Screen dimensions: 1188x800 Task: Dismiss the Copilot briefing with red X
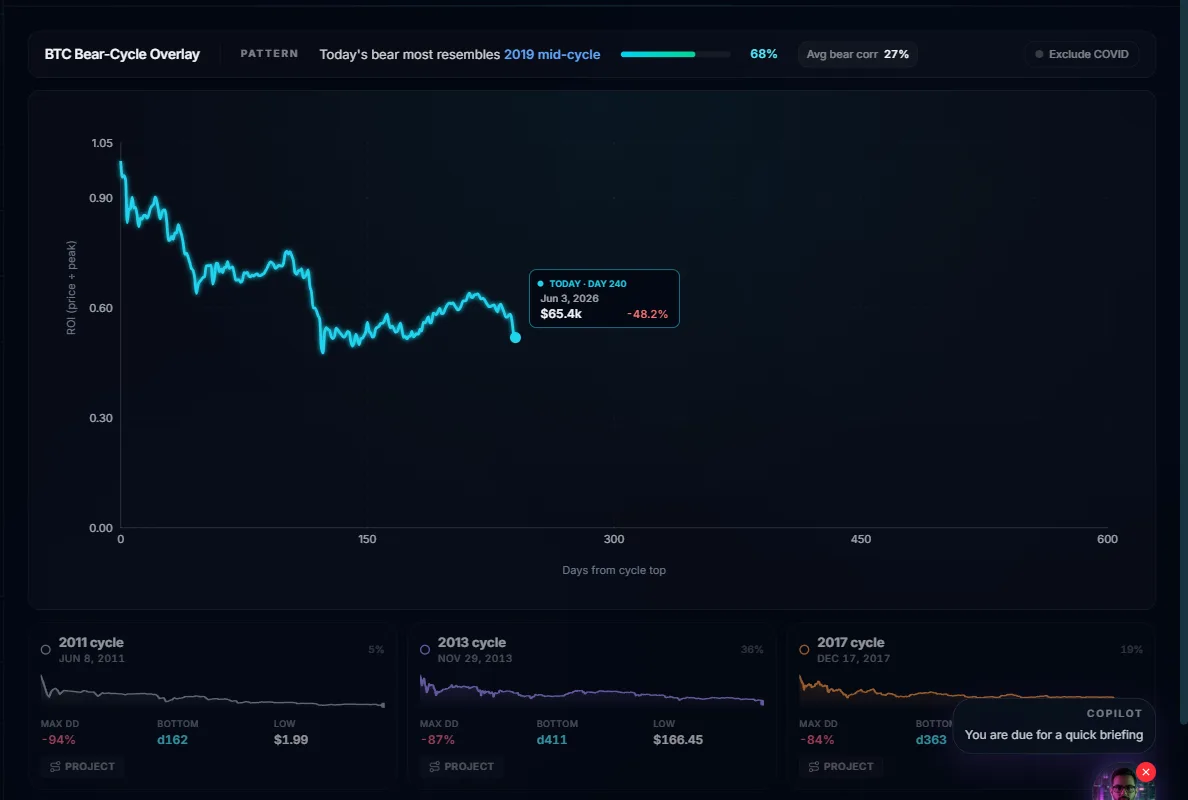coord(1146,772)
